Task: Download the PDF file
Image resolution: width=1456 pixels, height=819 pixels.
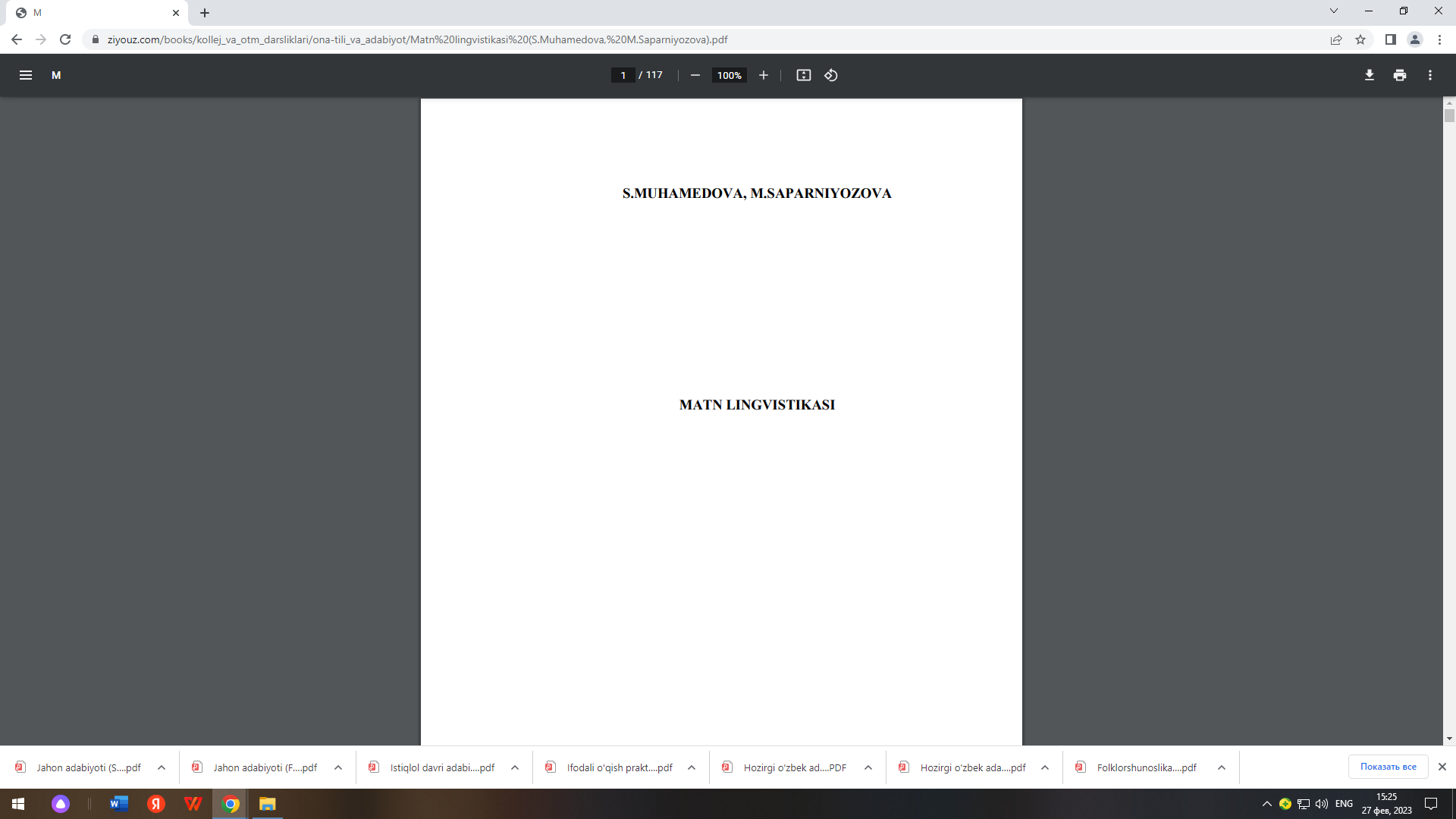Action: 1369,75
